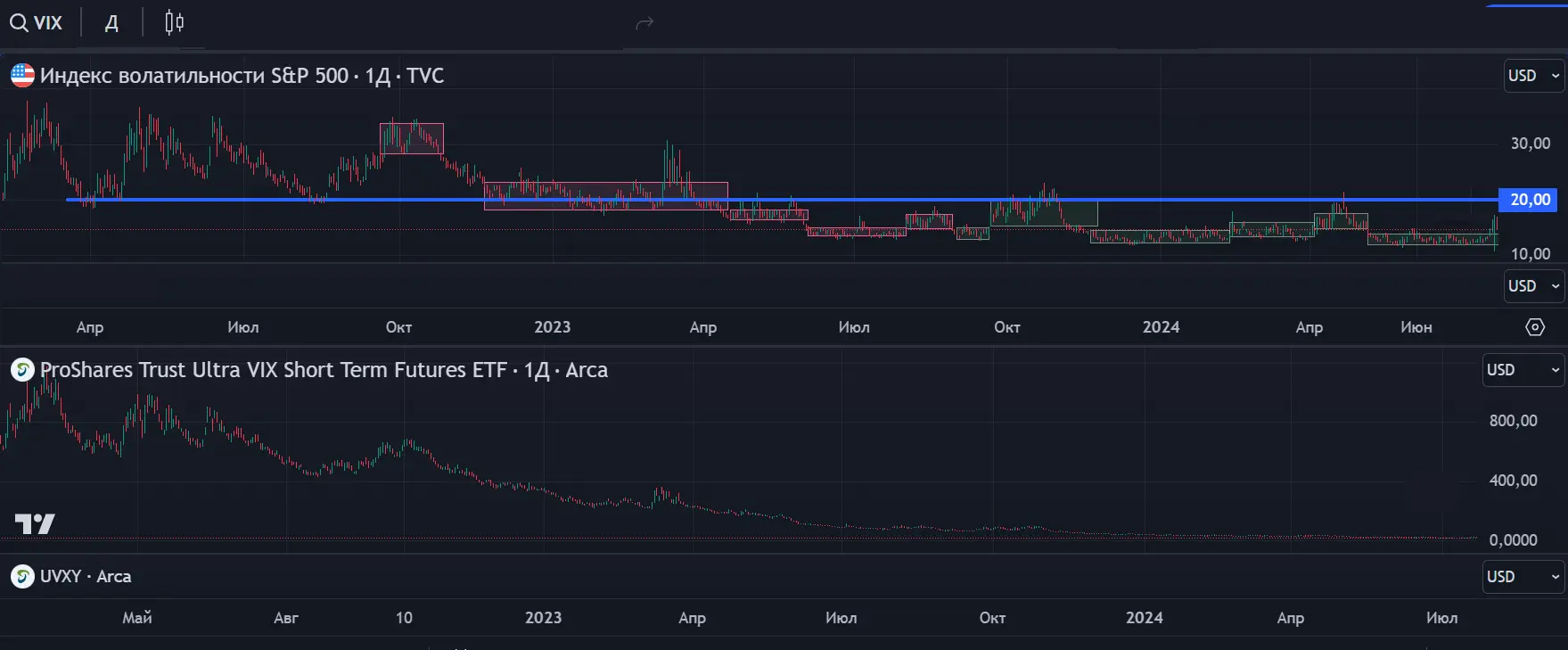Open the TradingView logo on the chart

35,524
